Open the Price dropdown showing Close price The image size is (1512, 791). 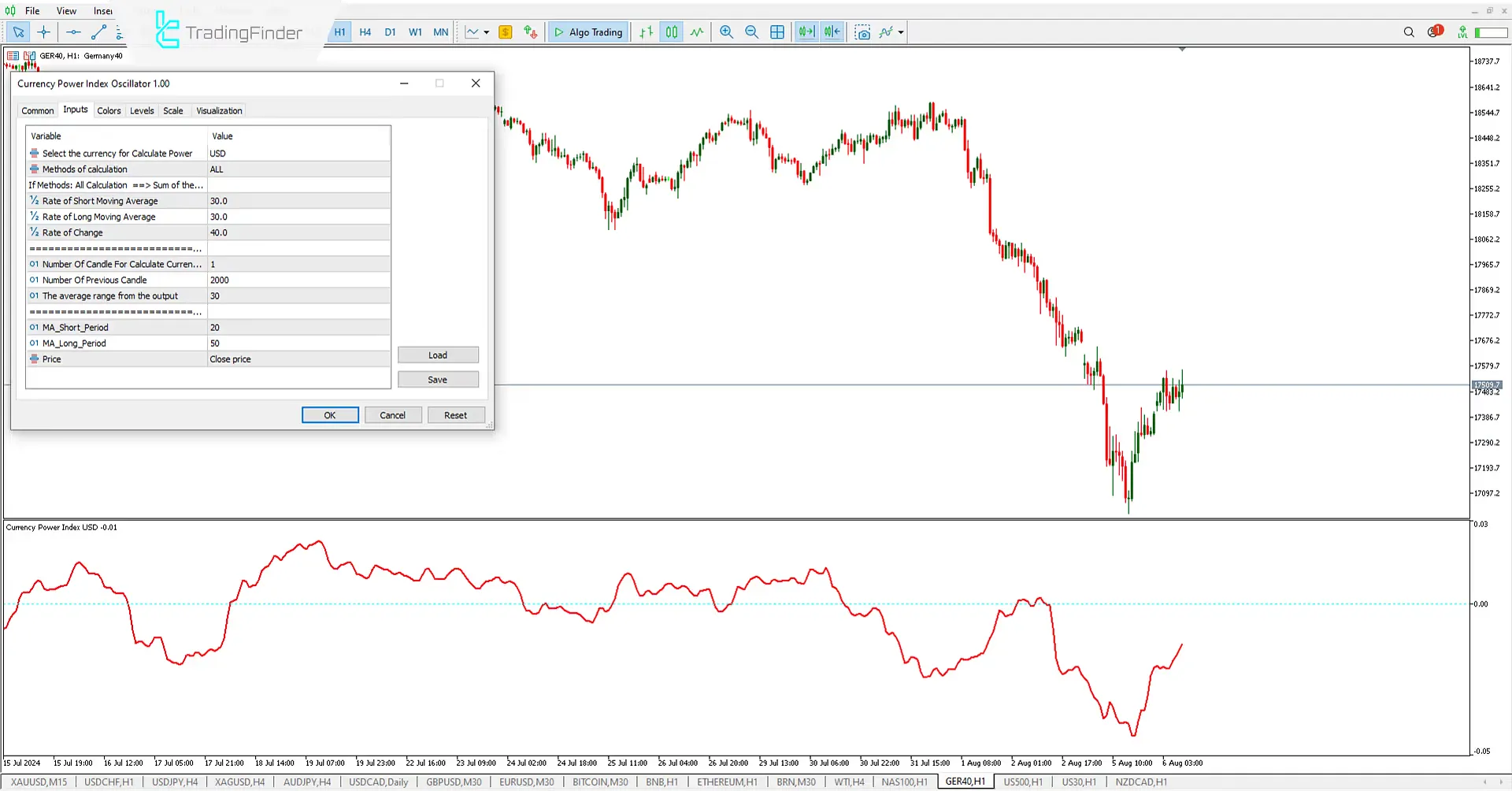[x=298, y=359]
